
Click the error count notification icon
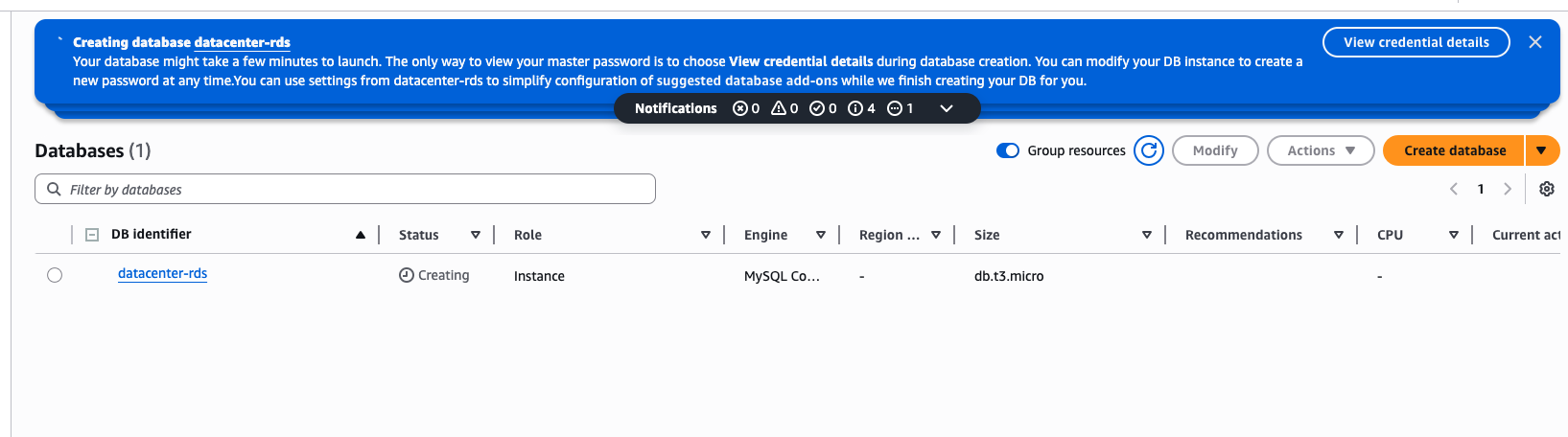(740, 108)
